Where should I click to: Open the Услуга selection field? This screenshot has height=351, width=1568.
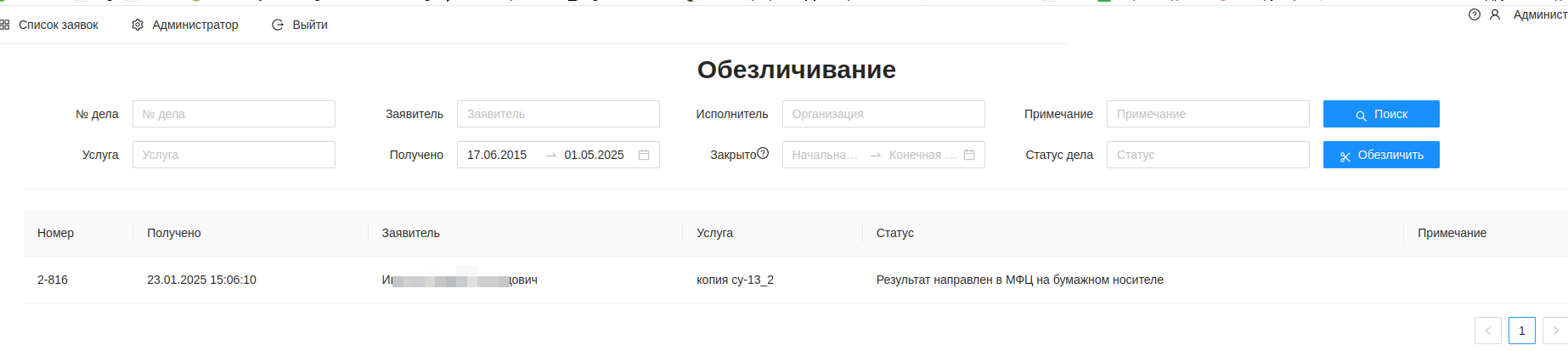click(234, 155)
